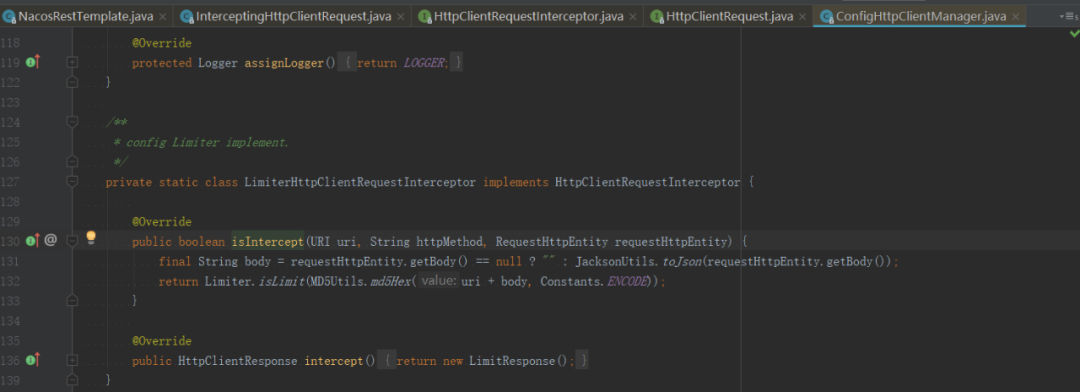Close NacosRestTemplate.java tab
Viewport: 1080px width, 392px height.
click(x=162, y=17)
